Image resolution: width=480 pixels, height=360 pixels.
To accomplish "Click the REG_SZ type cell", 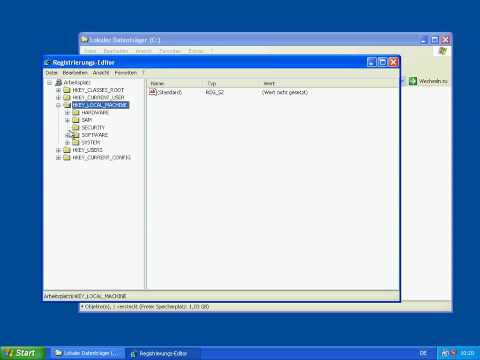I will [215, 92].
